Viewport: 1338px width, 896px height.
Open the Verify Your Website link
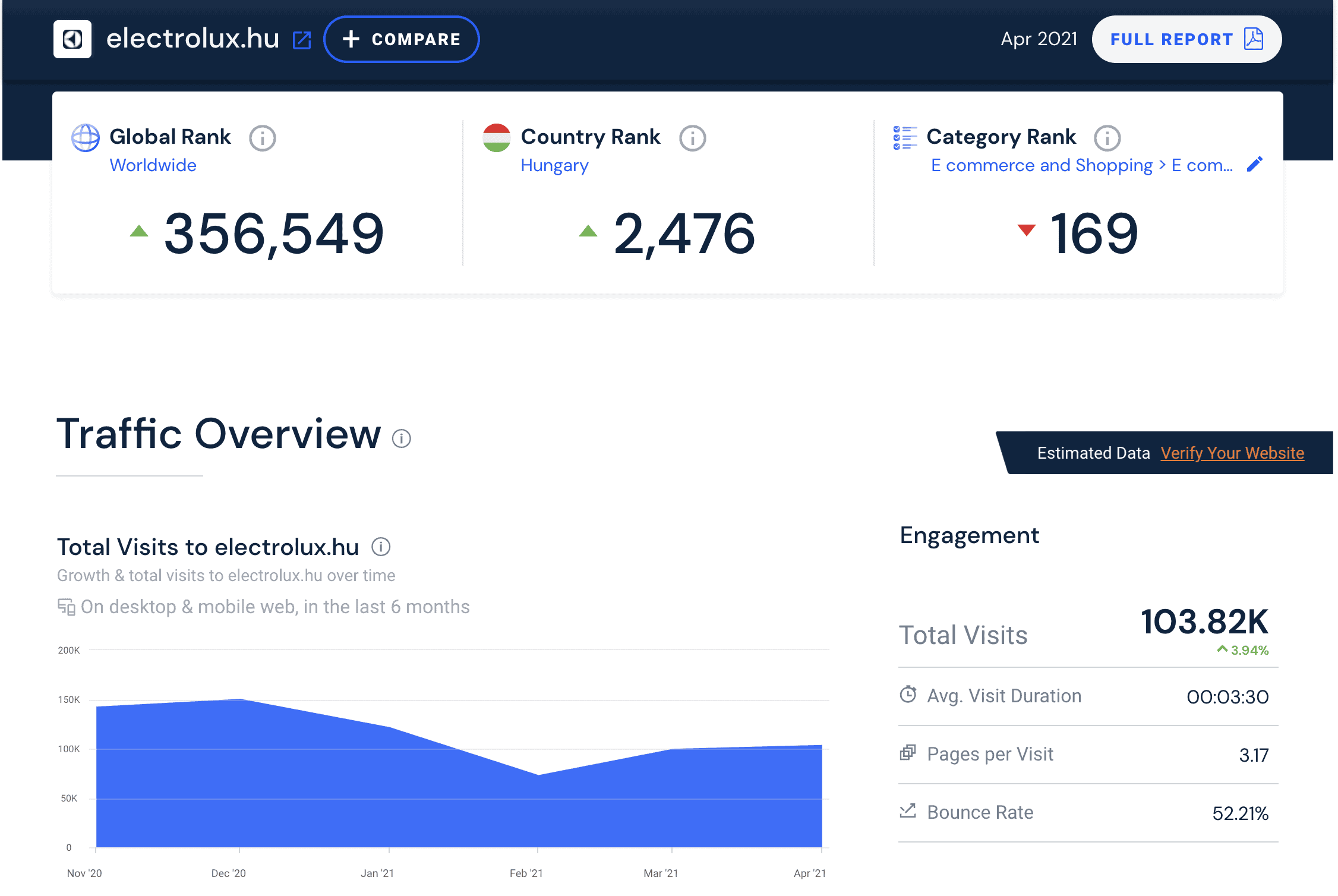[1232, 453]
